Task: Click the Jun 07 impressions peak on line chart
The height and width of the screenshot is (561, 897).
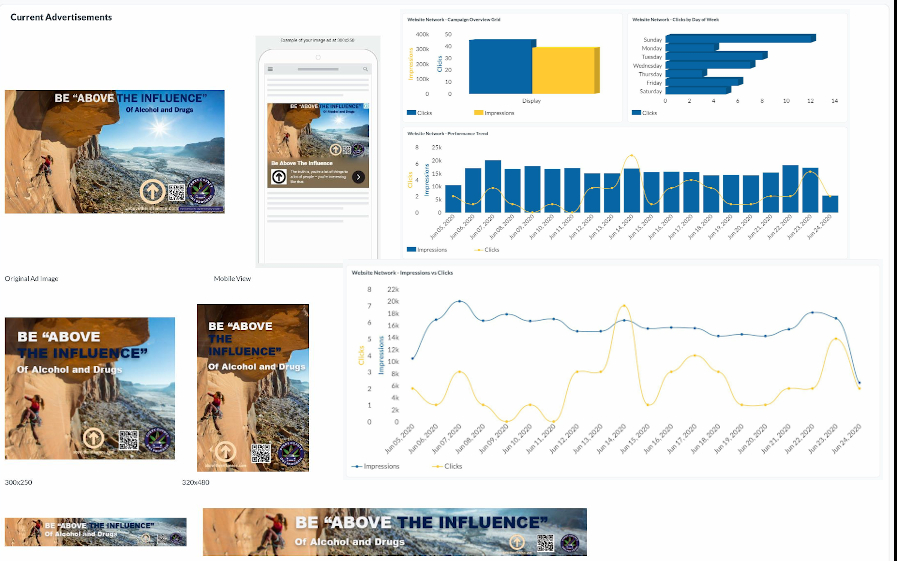Action: pyautogui.click(x=459, y=301)
